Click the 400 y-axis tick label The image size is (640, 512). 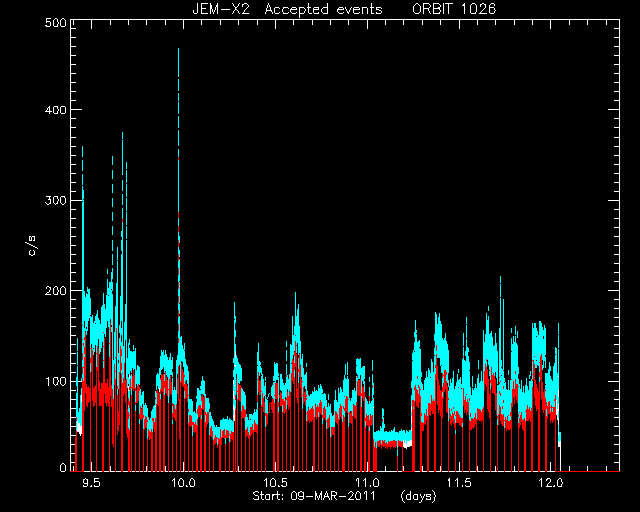click(56, 110)
